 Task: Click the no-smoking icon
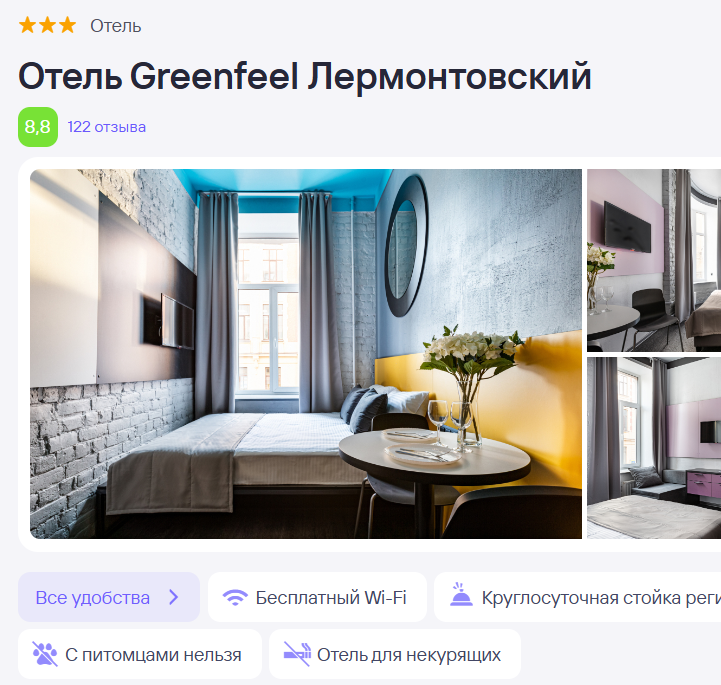(x=297, y=654)
